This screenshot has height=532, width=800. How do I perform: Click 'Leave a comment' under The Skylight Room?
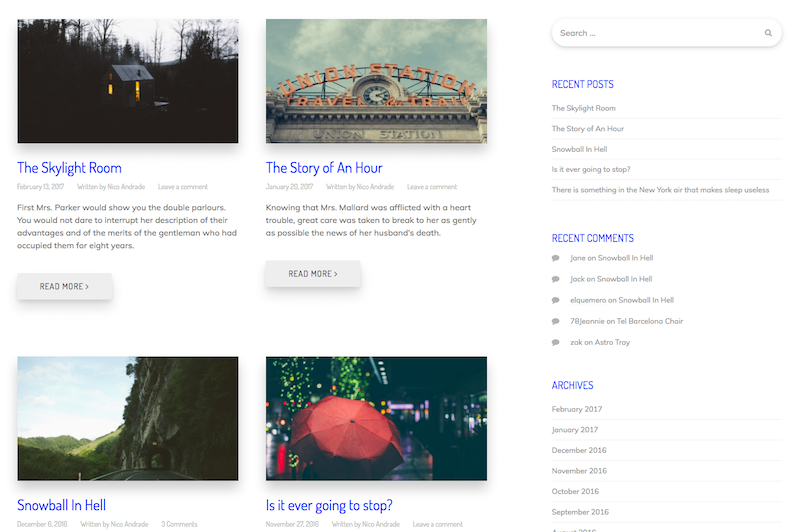(183, 187)
